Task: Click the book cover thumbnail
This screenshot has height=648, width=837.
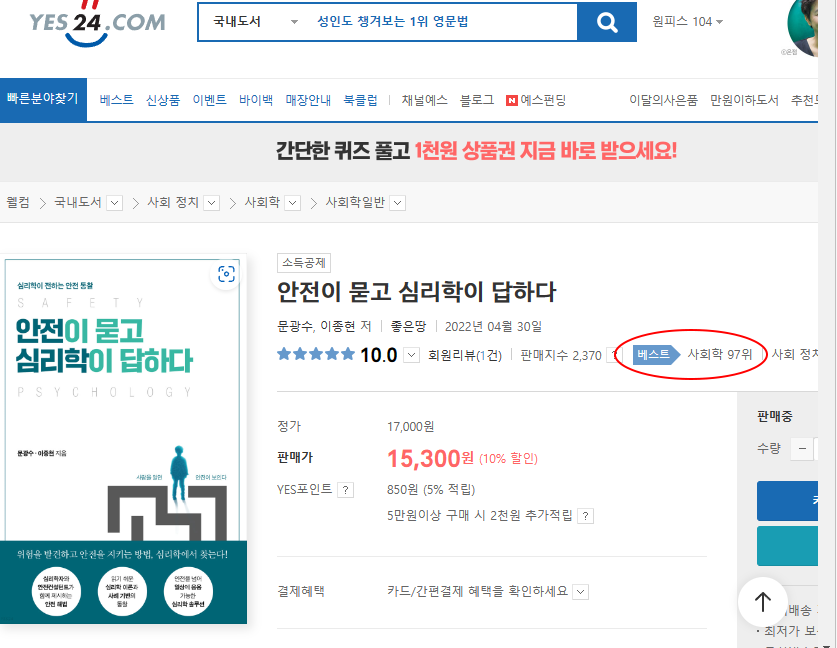Action: tap(123, 440)
